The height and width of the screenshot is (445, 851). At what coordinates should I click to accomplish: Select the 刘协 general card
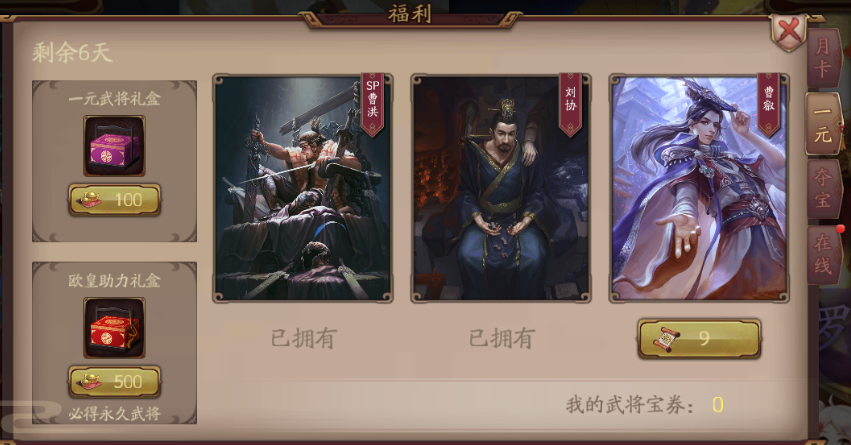[501, 188]
